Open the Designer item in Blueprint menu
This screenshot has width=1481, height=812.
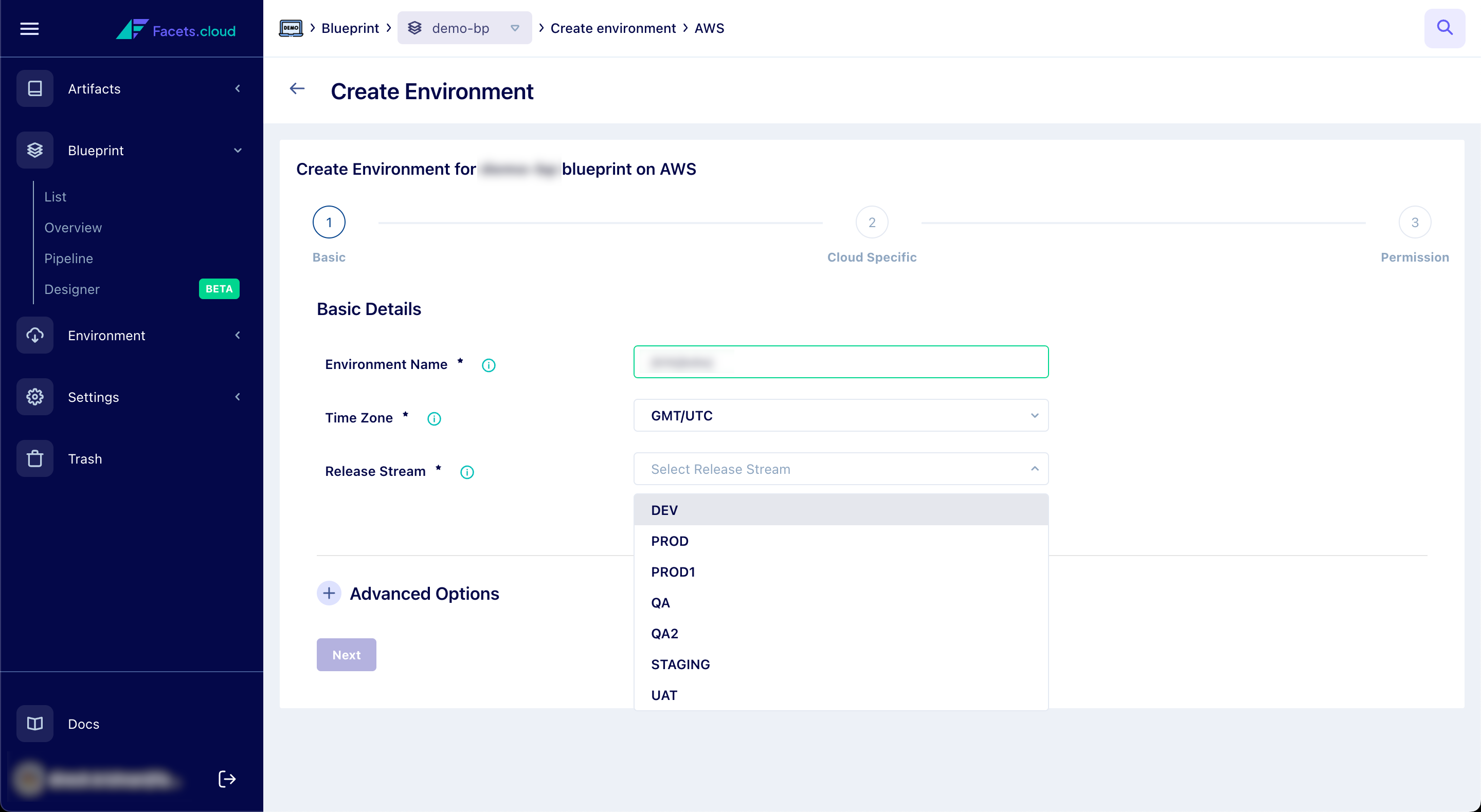(72, 289)
